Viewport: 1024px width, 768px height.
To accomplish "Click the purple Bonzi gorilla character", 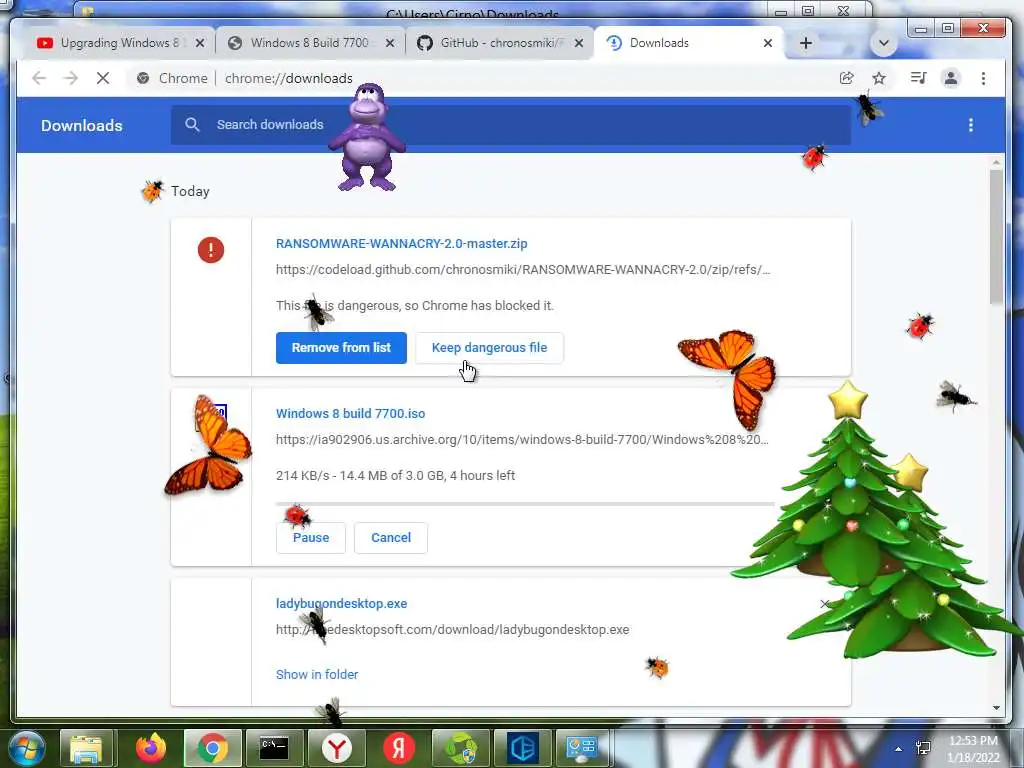I will coord(367,137).
